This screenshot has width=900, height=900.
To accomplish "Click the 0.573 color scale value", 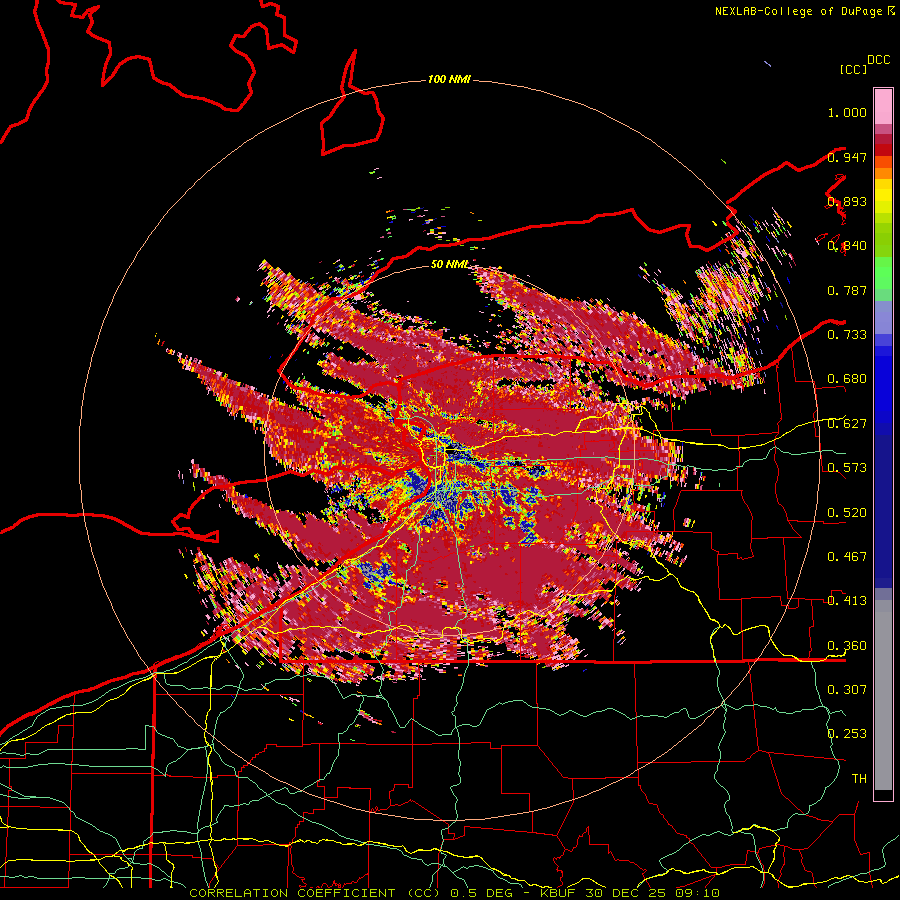I will 847,468.
